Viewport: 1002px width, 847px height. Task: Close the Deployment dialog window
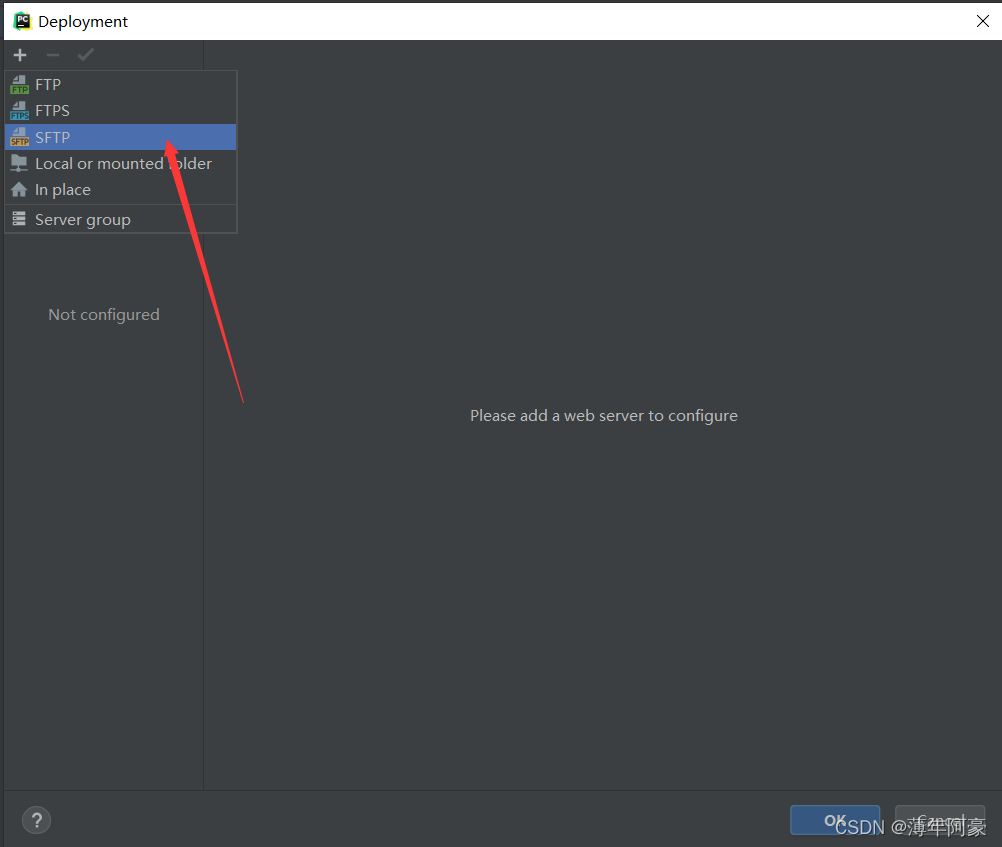click(x=982, y=21)
